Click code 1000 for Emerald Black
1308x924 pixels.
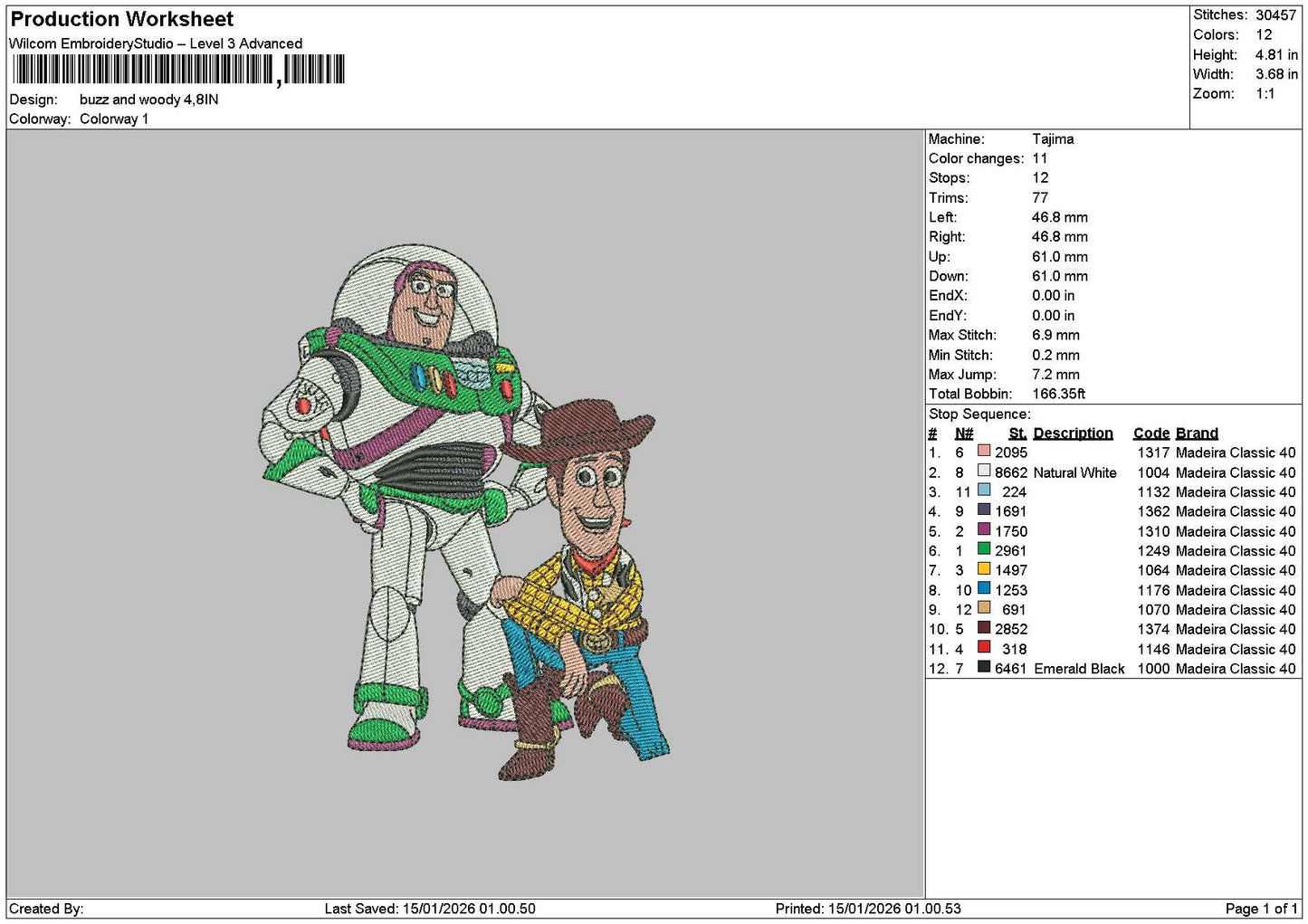1153,669
